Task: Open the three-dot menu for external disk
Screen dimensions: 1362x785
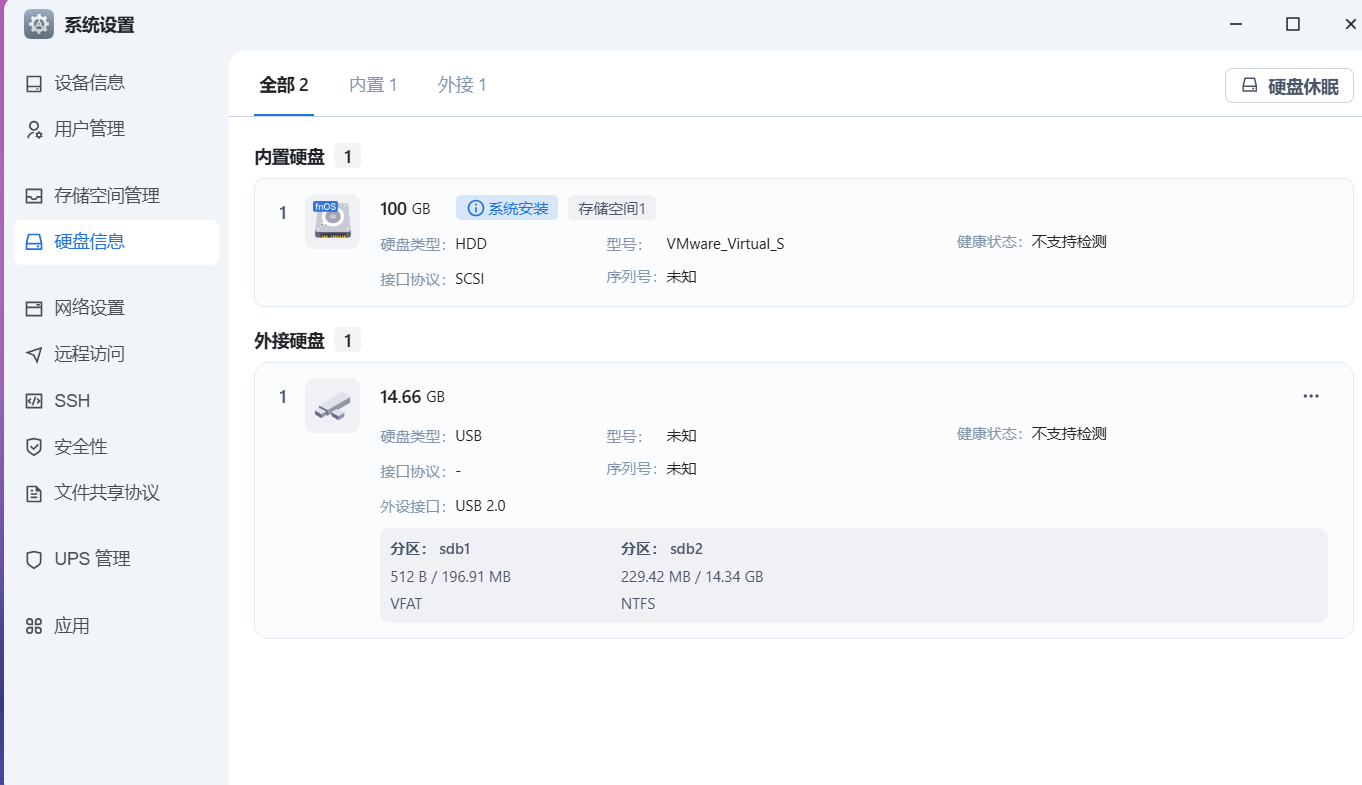Action: point(1311,396)
